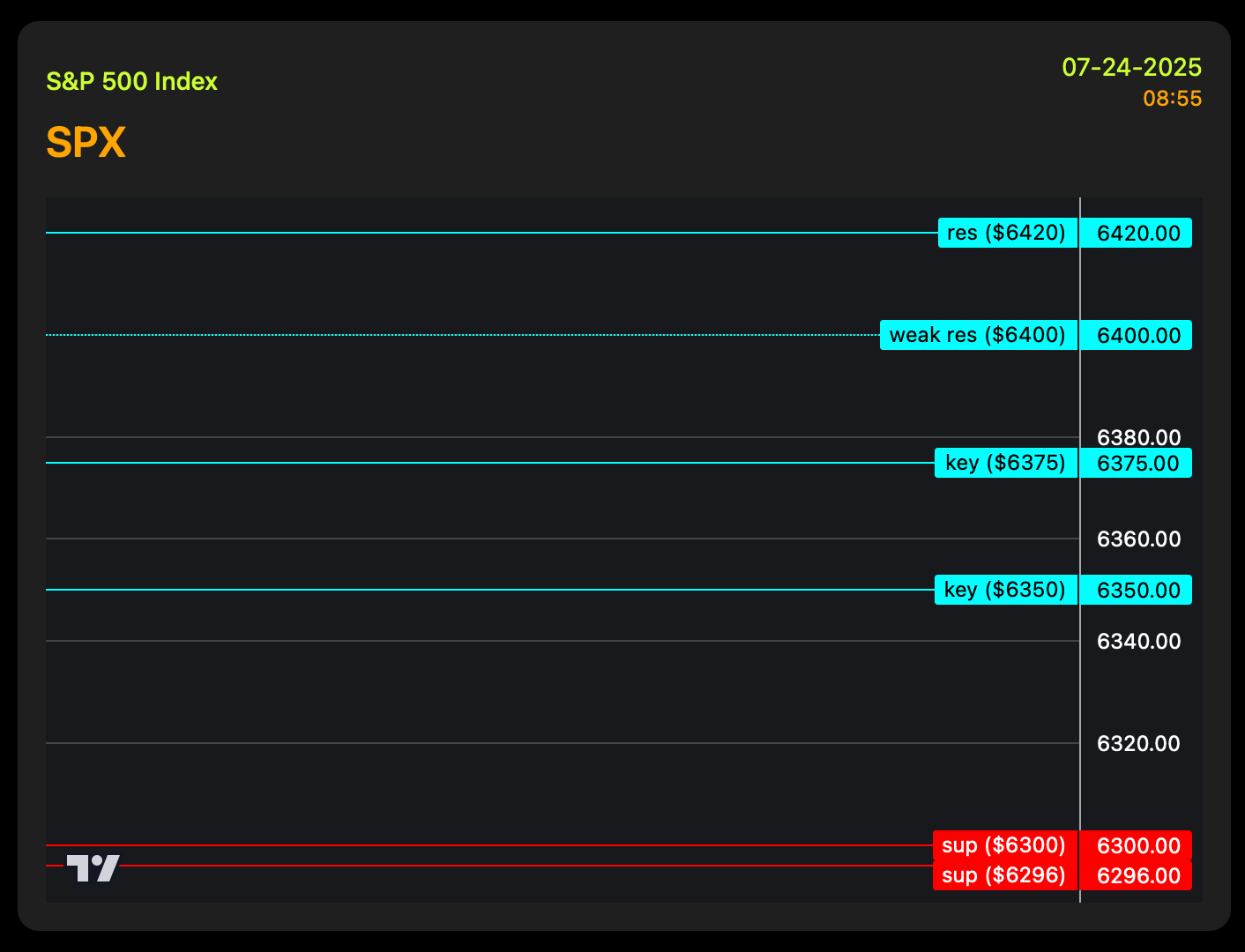Screen dimensions: 1245x952
Task: Click the time 08:55
Action: [1173, 99]
